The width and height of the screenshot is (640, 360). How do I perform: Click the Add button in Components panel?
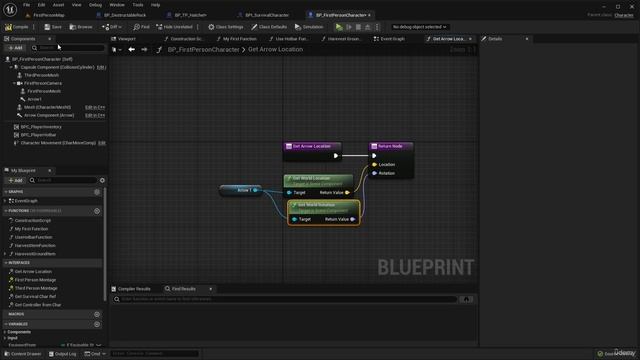pos(16,48)
